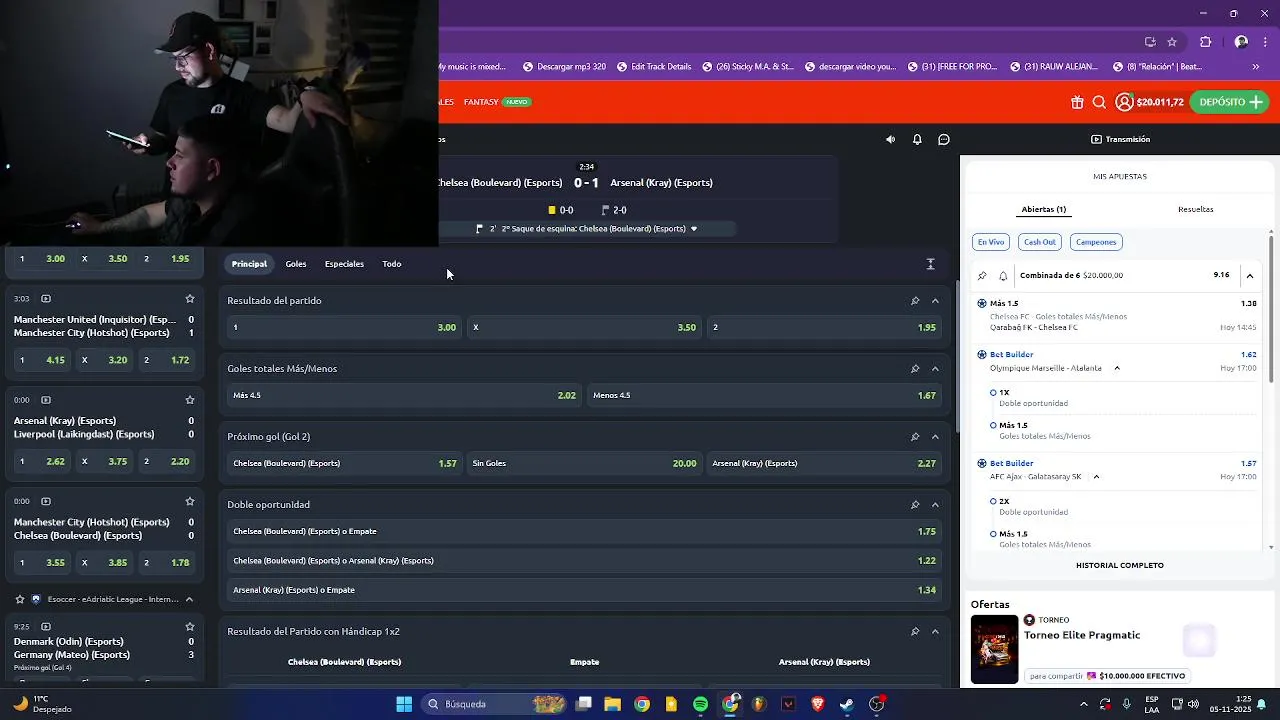This screenshot has width=1280, height=720.
Task: Collapse the Próximo gol (Gol 2) section
Action: [x=935, y=437]
